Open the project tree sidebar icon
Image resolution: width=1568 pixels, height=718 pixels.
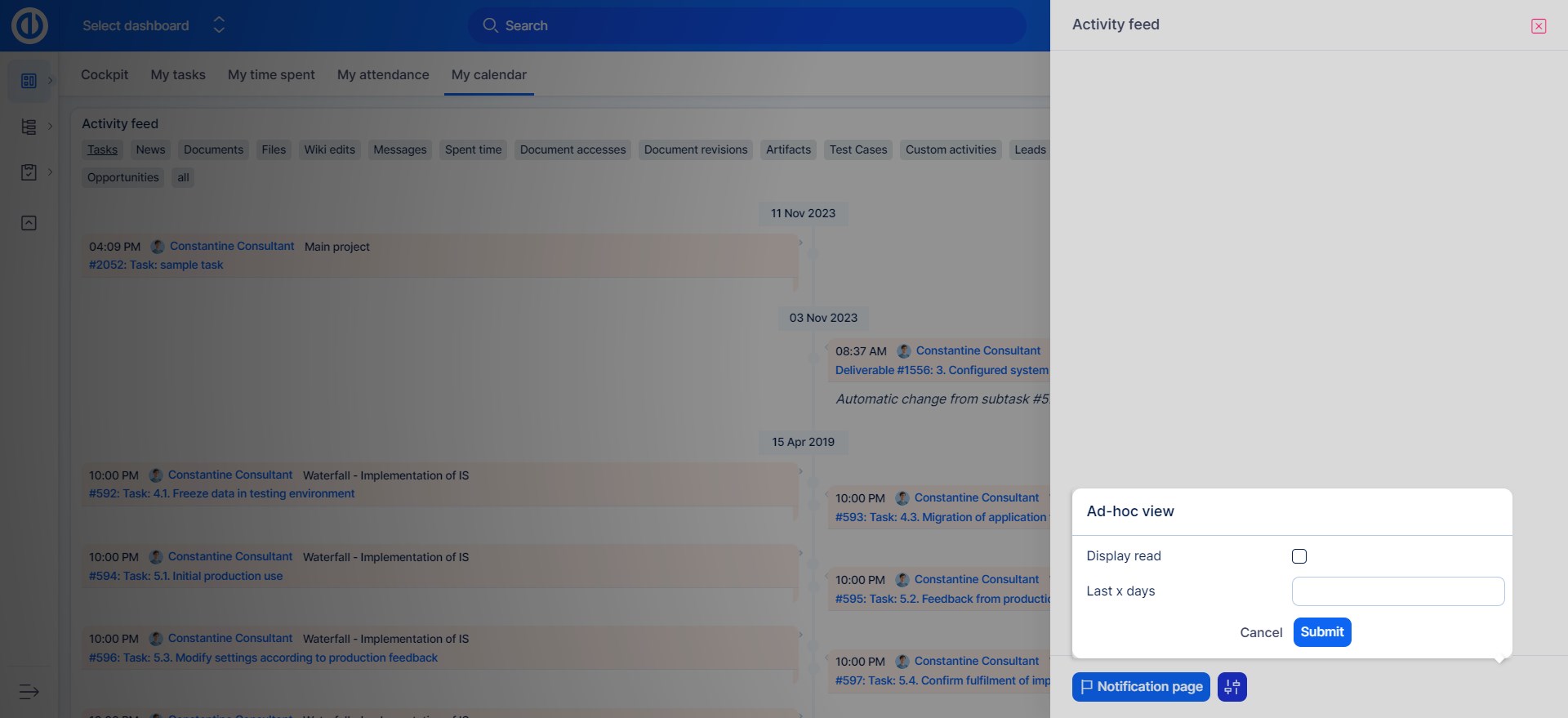point(29,127)
